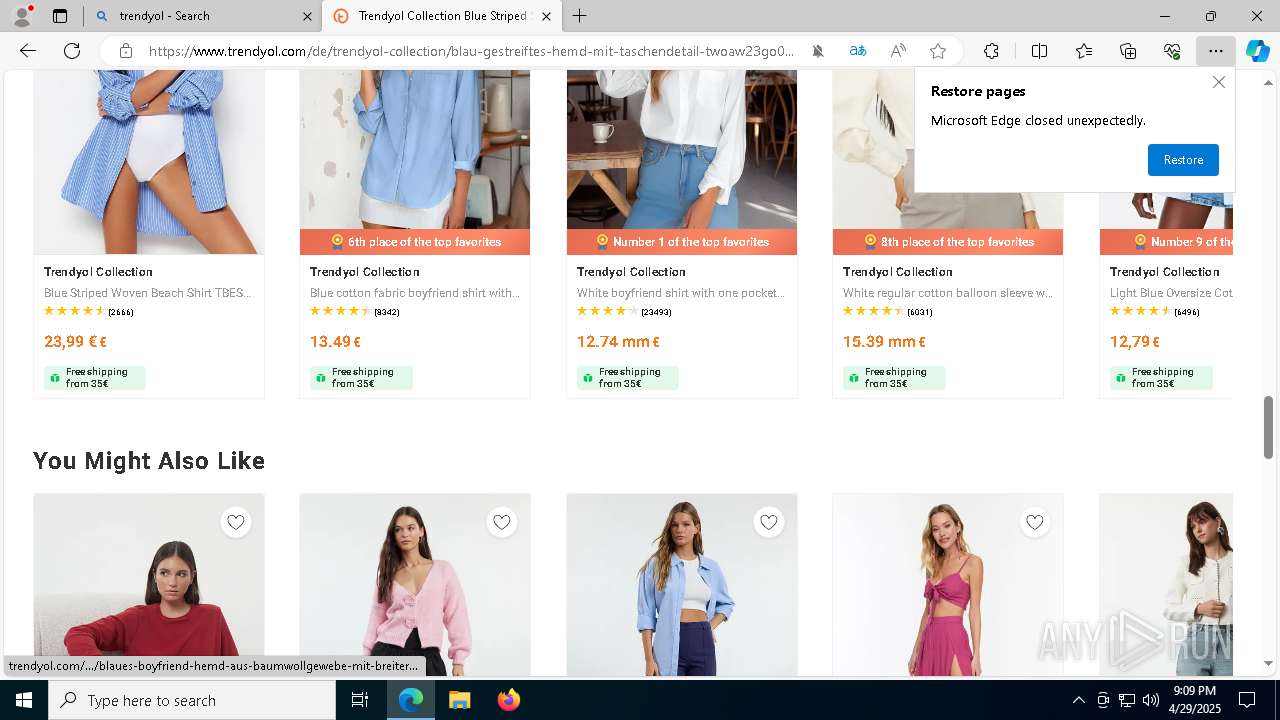Open Task View on taskbar
Image resolution: width=1280 pixels, height=720 pixels.
(x=360, y=700)
